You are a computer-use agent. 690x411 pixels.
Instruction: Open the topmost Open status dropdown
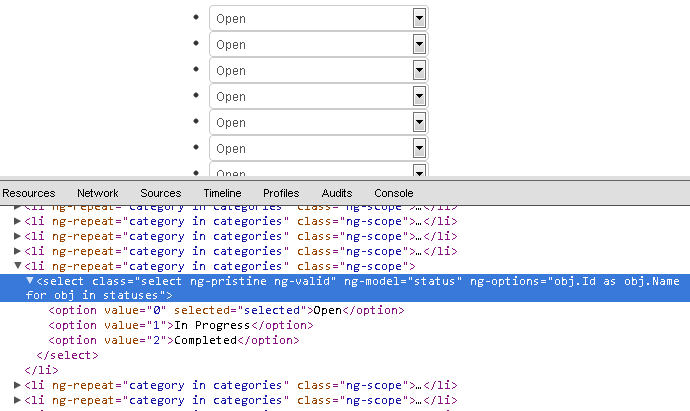[319, 18]
